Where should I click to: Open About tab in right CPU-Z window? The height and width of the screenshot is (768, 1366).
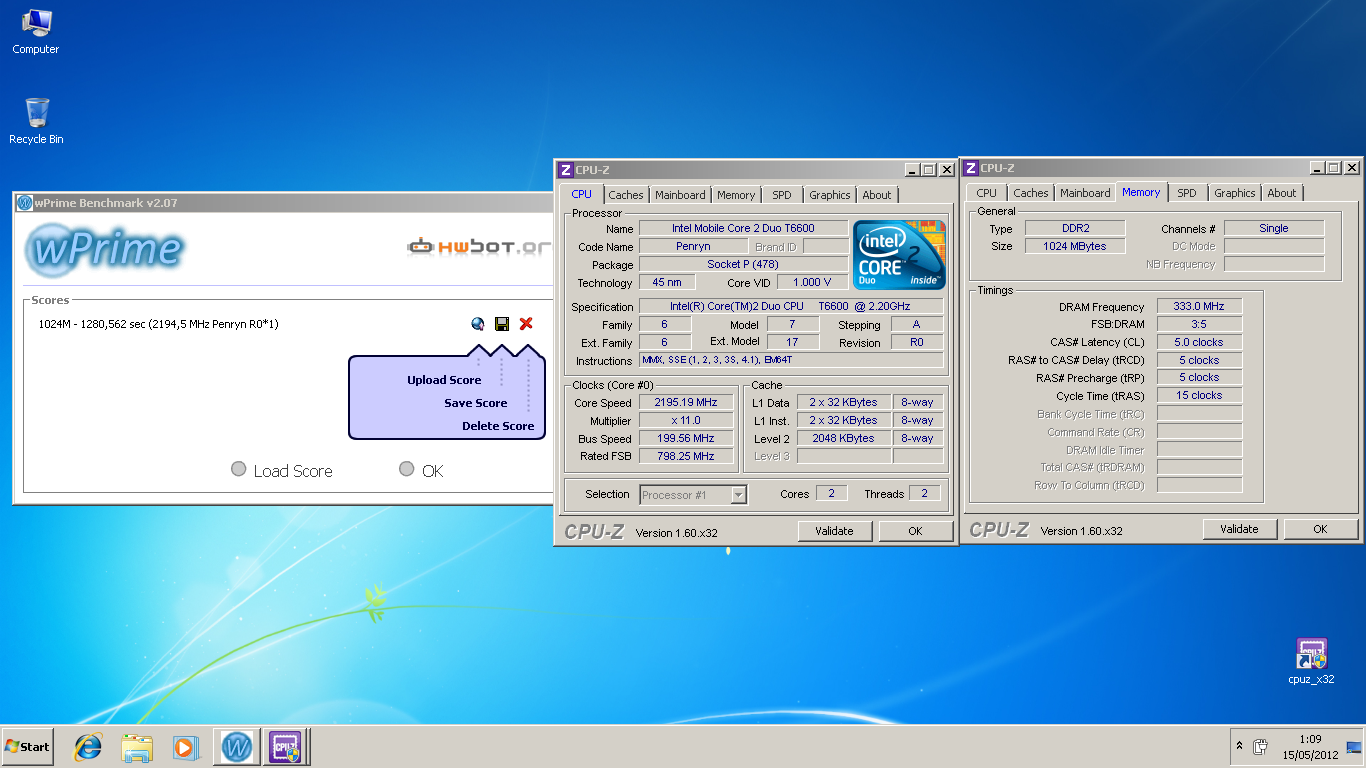click(1282, 193)
